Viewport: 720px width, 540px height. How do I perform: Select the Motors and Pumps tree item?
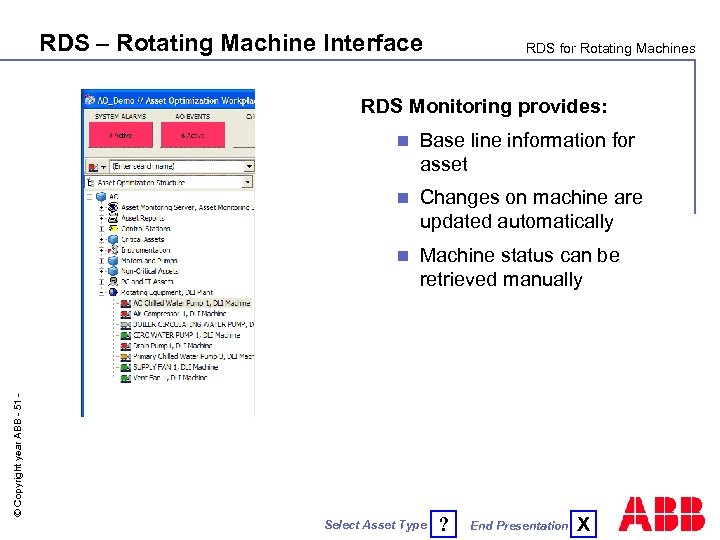149,261
